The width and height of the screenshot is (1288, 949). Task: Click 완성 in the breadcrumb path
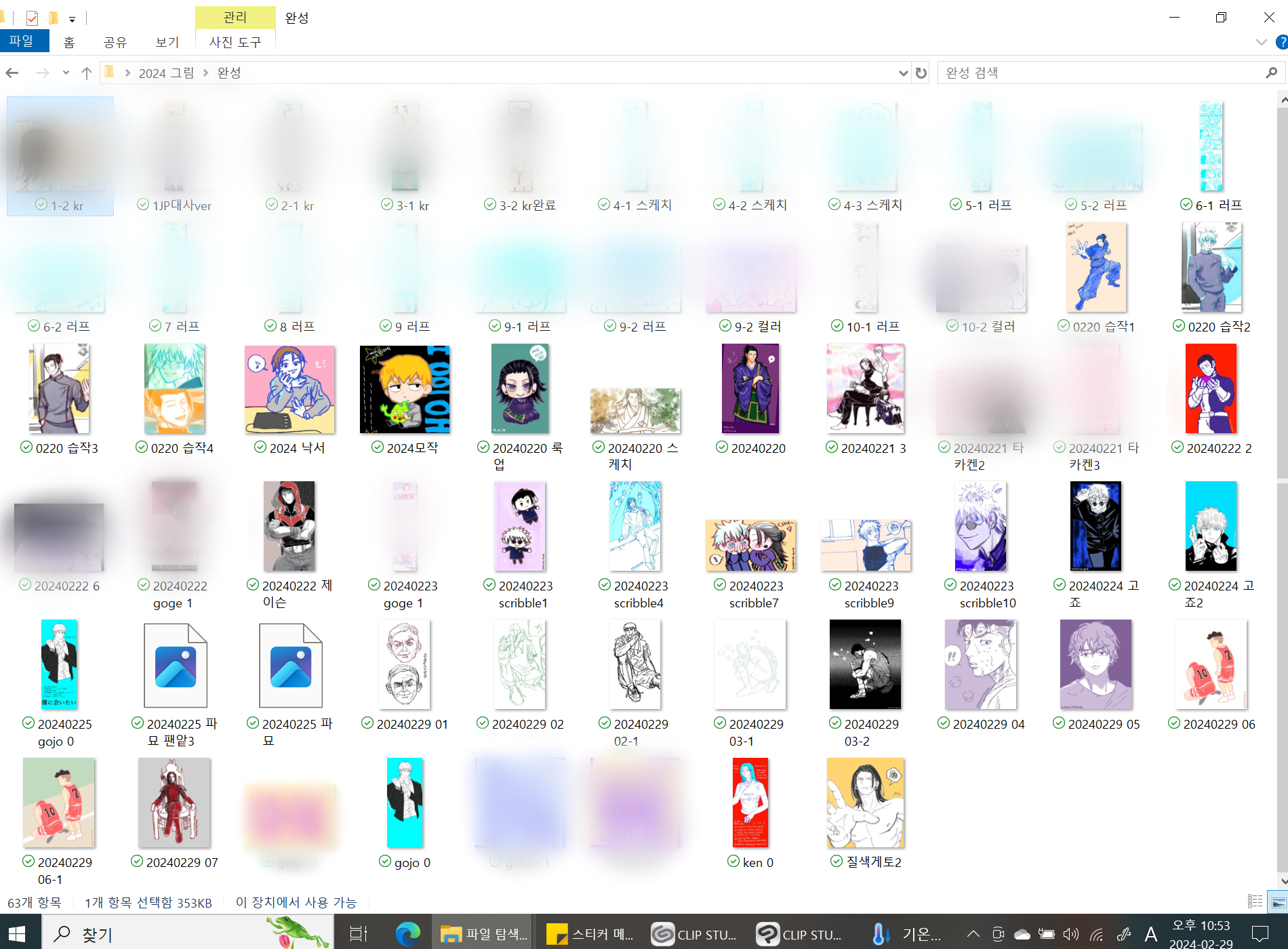[x=228, y=73]
